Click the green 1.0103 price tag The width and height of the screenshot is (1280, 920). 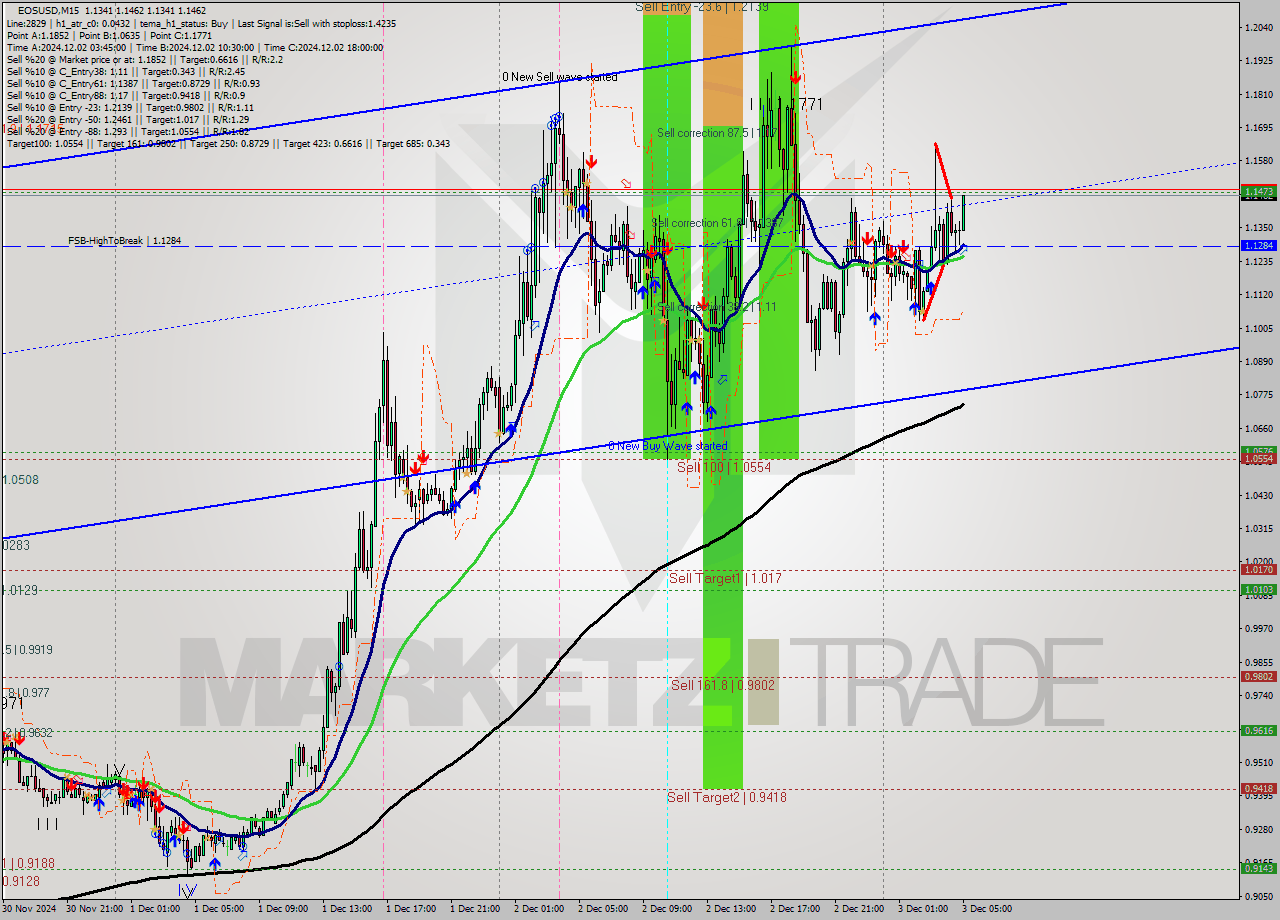click(x=1258, y=589)
